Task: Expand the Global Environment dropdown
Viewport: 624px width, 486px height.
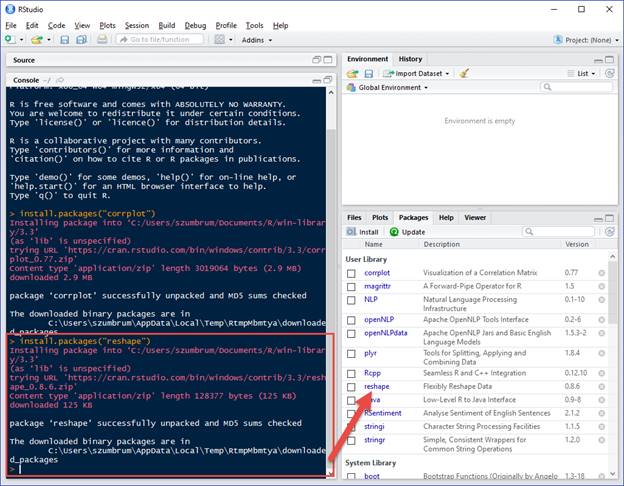Action: (x=389, y=87)
